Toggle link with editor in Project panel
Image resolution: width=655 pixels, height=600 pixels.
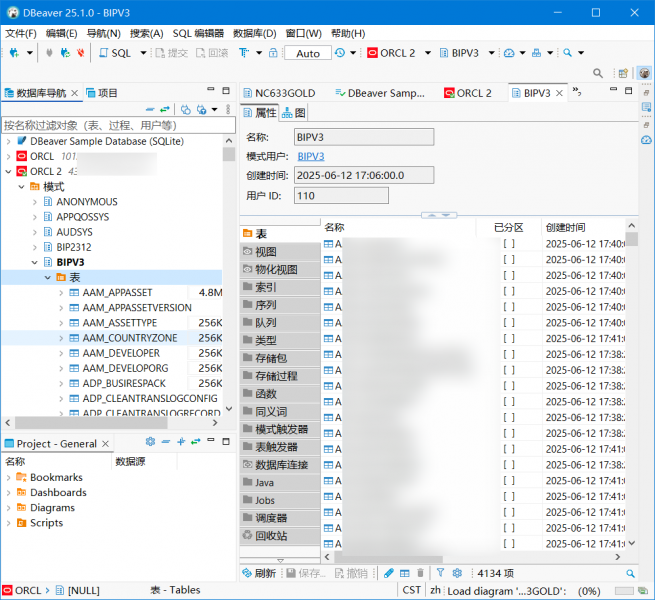point(195,442)
